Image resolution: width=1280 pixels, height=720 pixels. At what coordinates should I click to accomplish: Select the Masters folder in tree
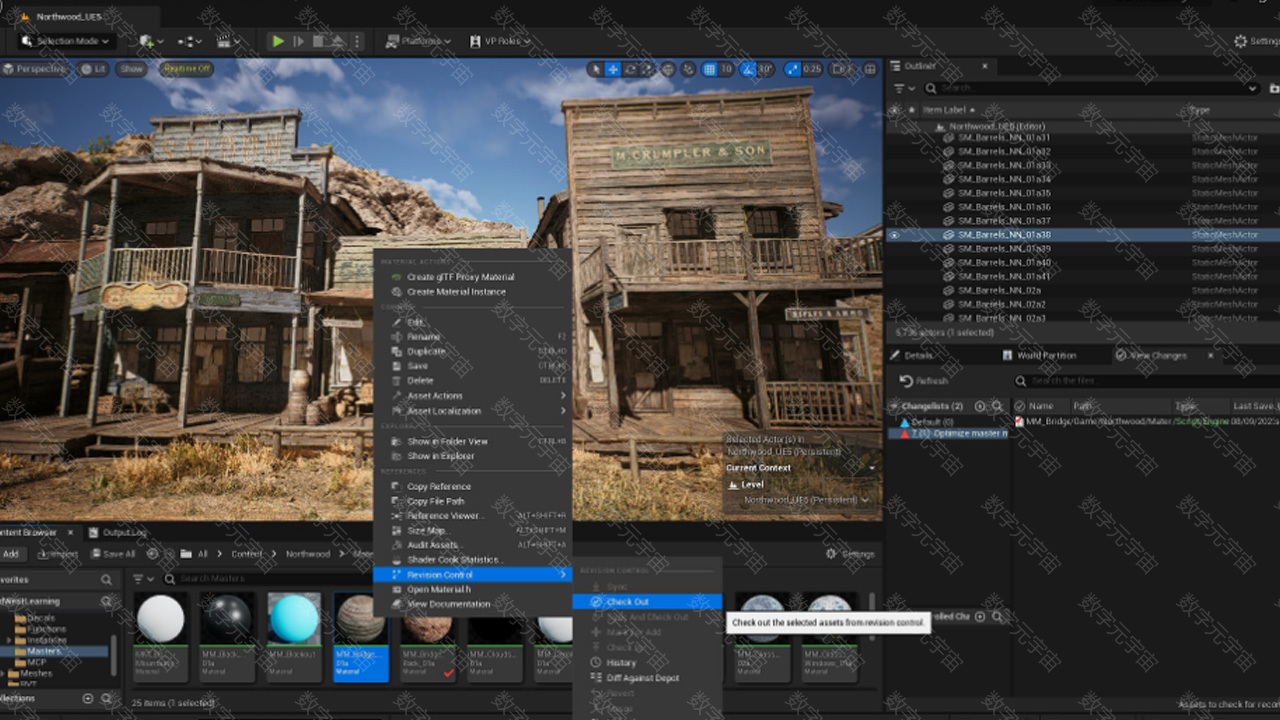(43, 651)
